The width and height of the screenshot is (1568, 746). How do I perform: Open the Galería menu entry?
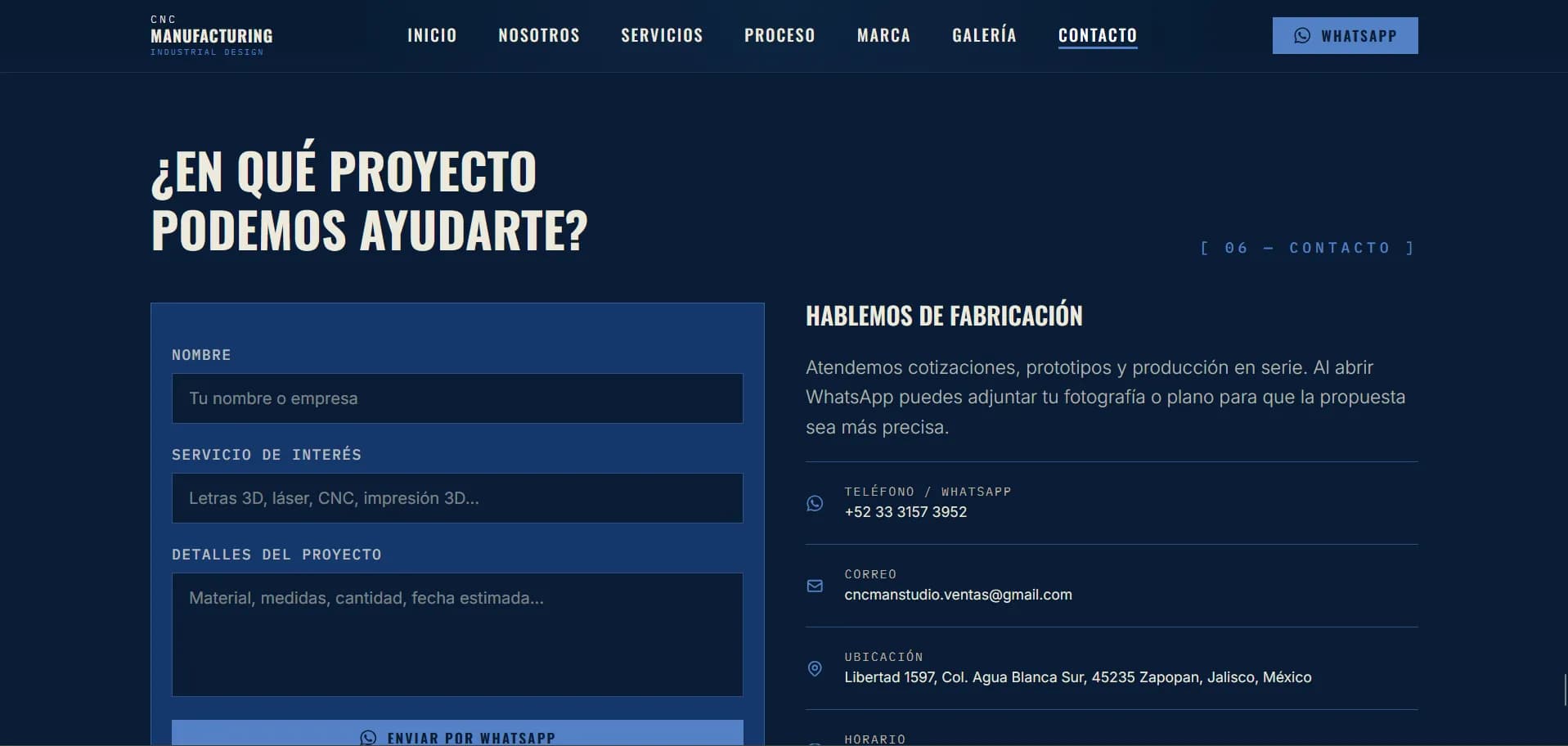(984, 35)
